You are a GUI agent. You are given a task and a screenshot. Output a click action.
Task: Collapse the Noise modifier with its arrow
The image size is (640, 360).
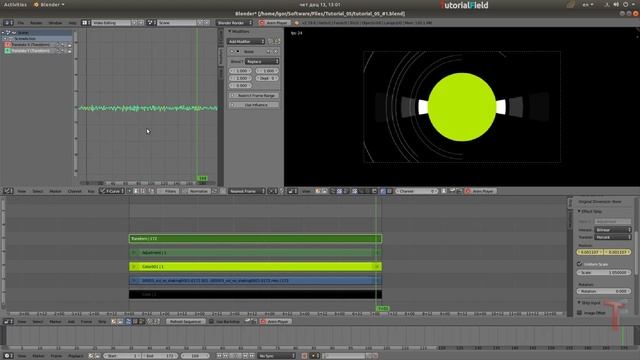(231, 52)
